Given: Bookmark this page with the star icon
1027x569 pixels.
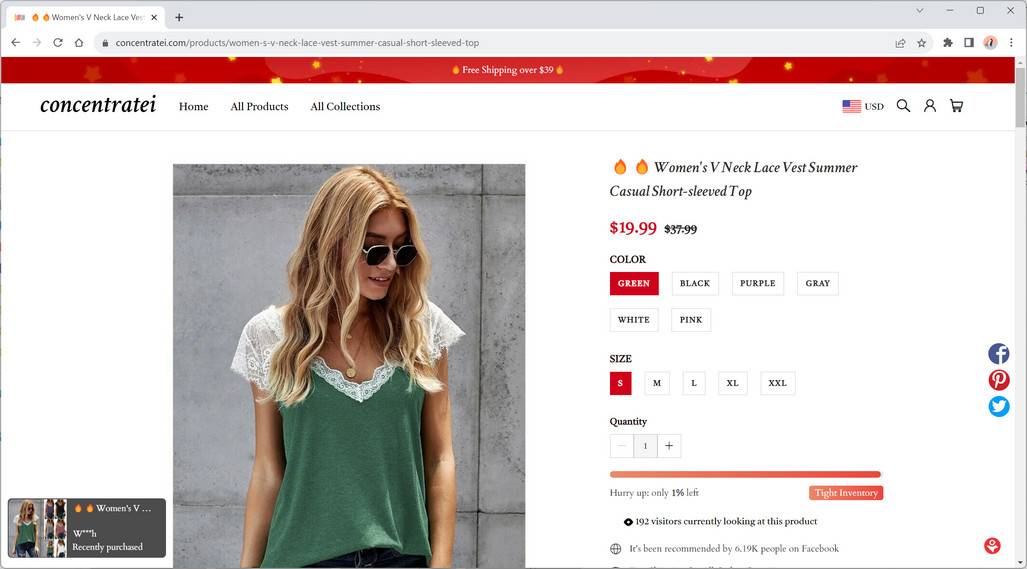Looking at the screenshot, I should point(922,43).
